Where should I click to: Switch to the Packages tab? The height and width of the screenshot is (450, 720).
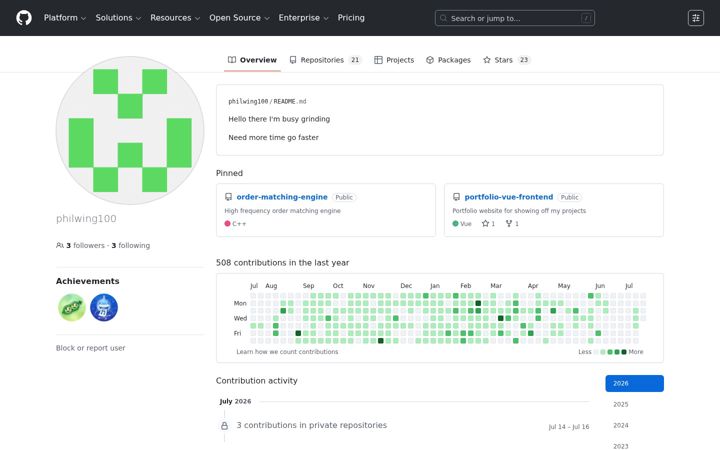coord(448,60)
